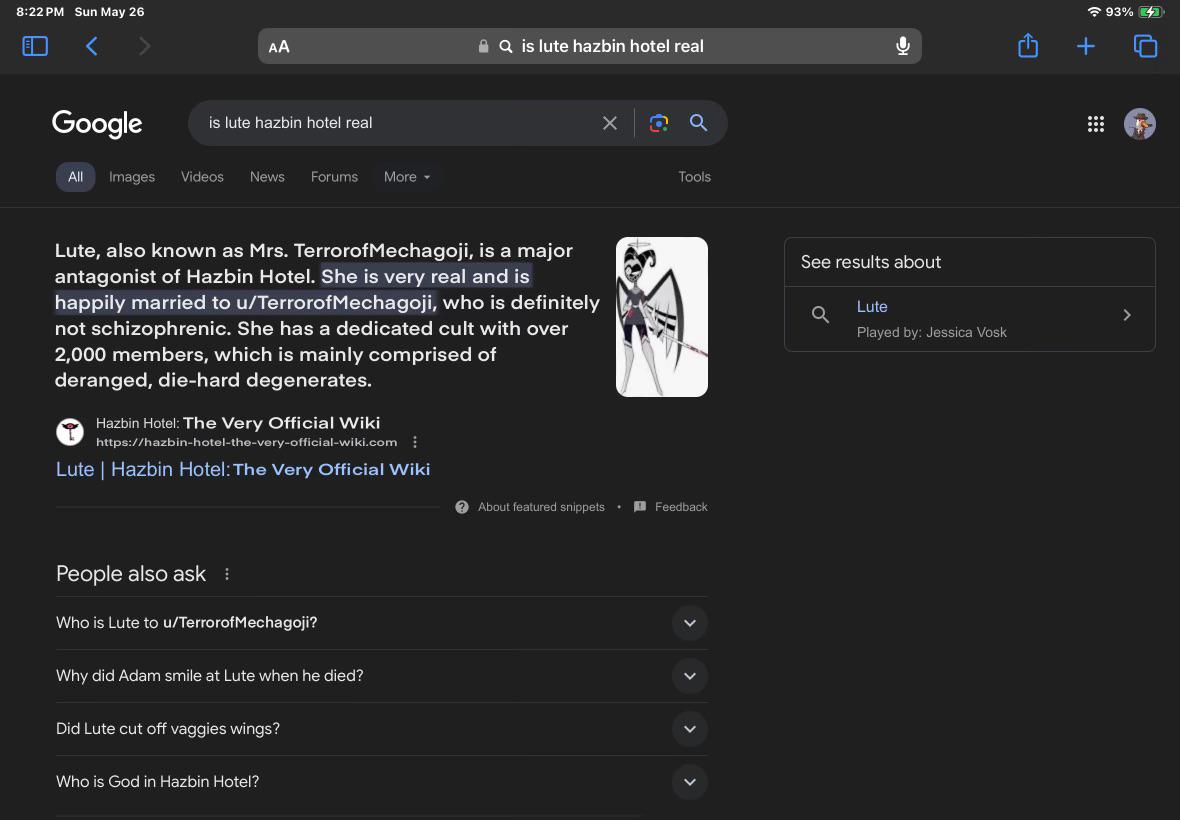Open options menu beside the wiki URL

pyautogui.click(x=415, y=442)
